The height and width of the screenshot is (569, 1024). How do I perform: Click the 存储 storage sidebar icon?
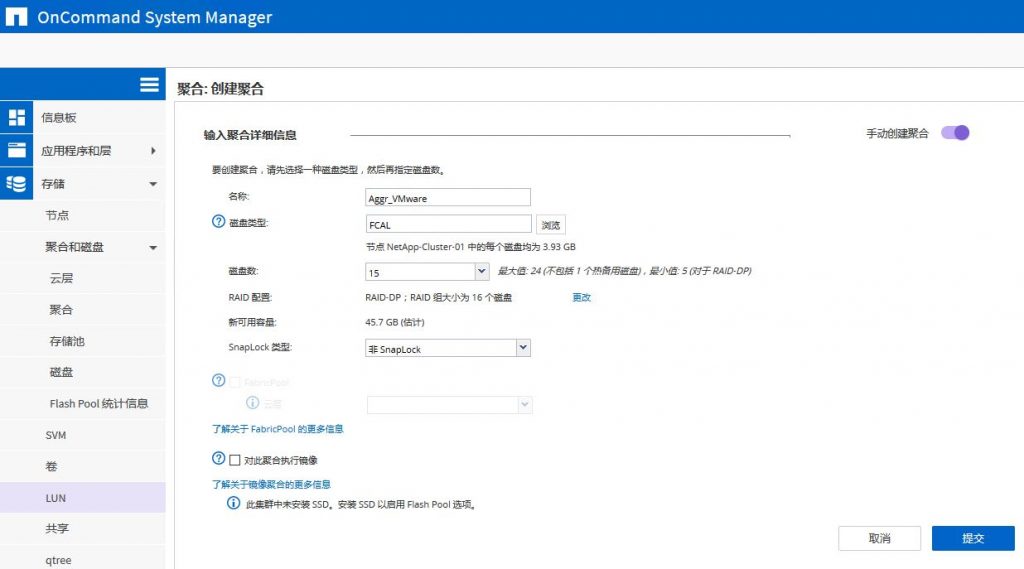[16, 184]
